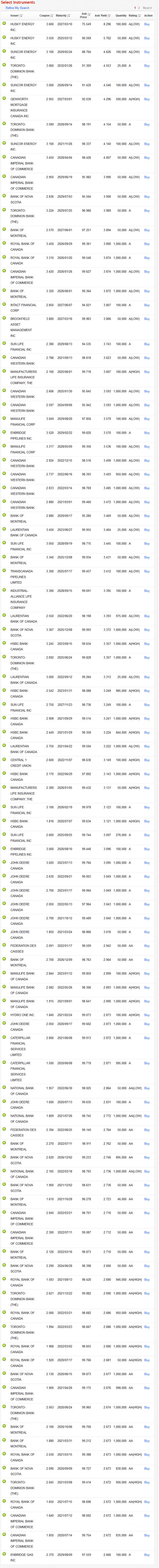Click green icon for Industrial-Alliance Life Insurance
Image resolution: width=159 pixels, height=1568 pixels.
coord(4,590)
